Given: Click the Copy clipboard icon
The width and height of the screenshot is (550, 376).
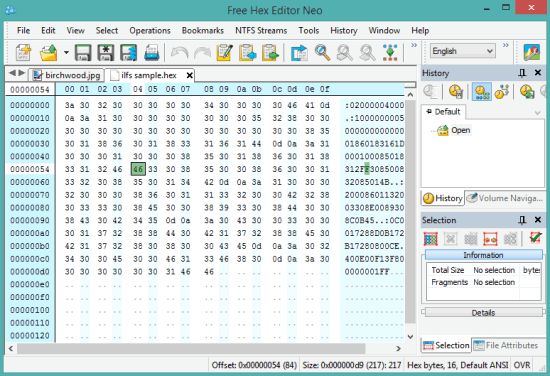Looking at the screenshot, I should (x=248, y=52).
